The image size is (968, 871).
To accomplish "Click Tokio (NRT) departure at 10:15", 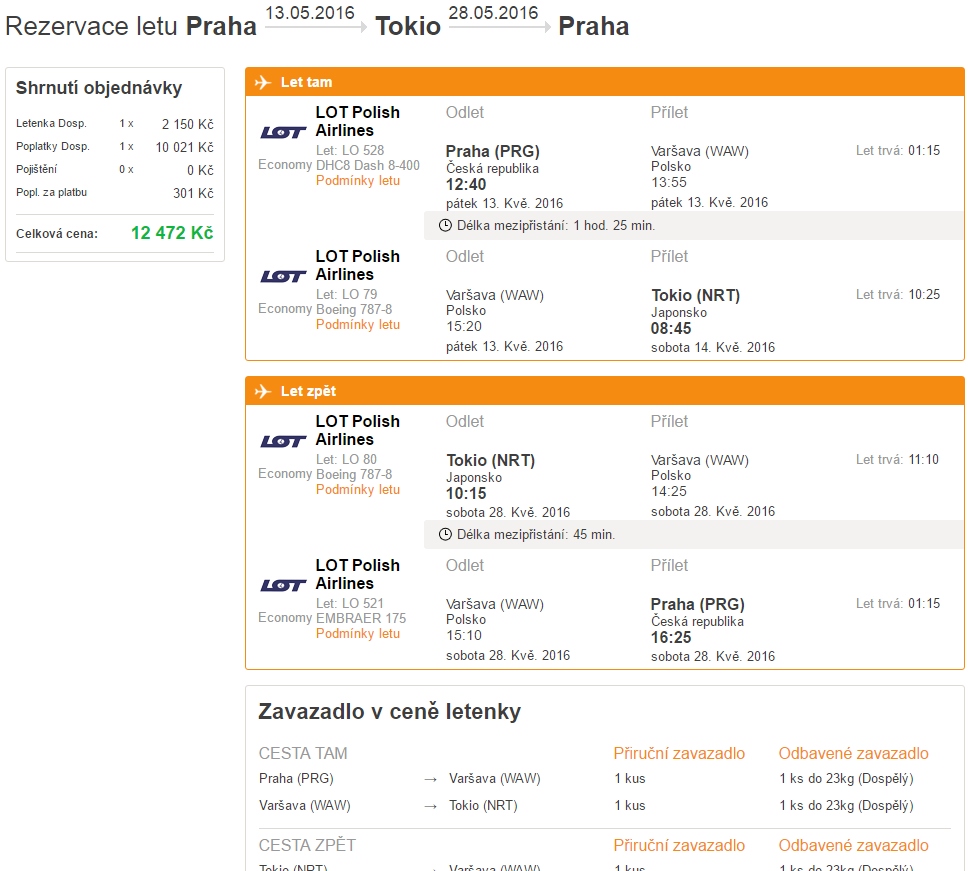I will coord(491,461).
